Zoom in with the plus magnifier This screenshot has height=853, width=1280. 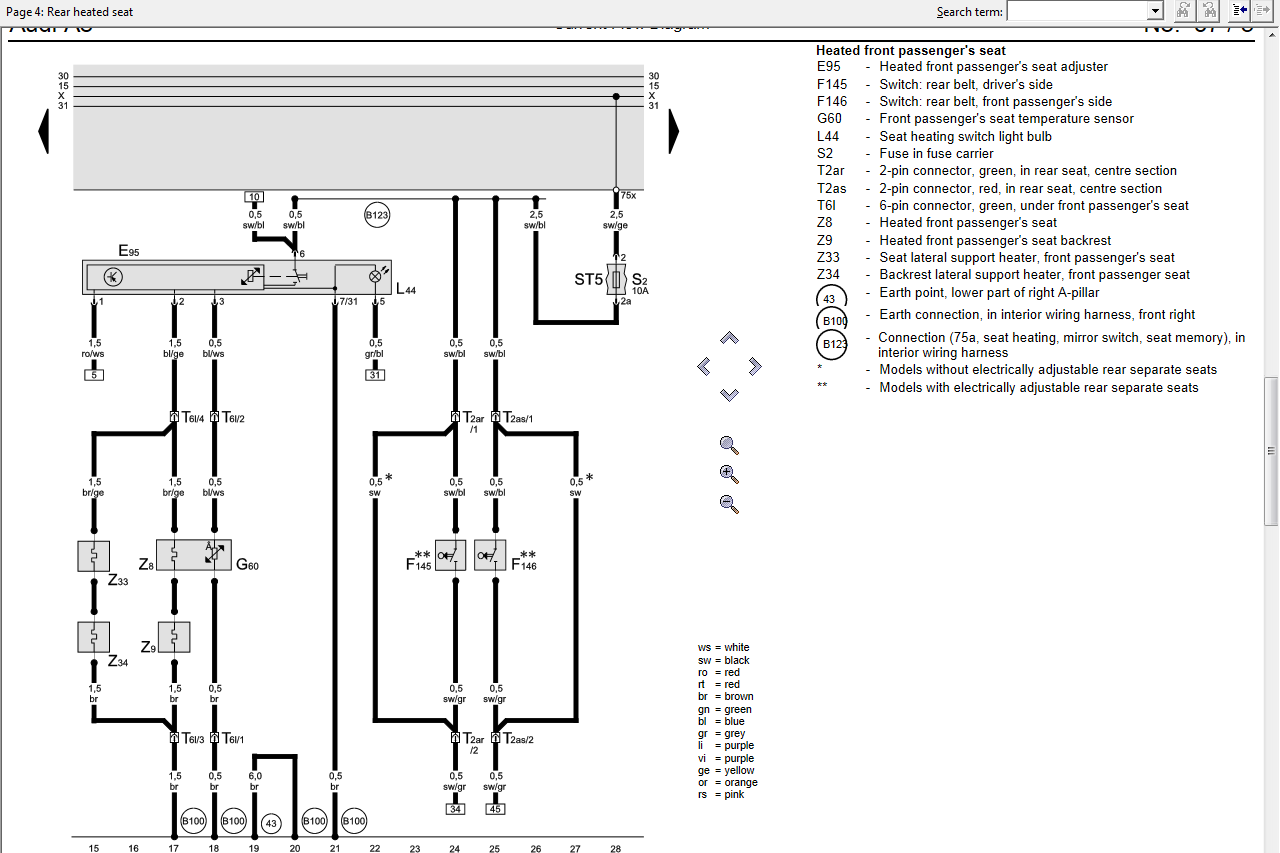click(729, 474)
